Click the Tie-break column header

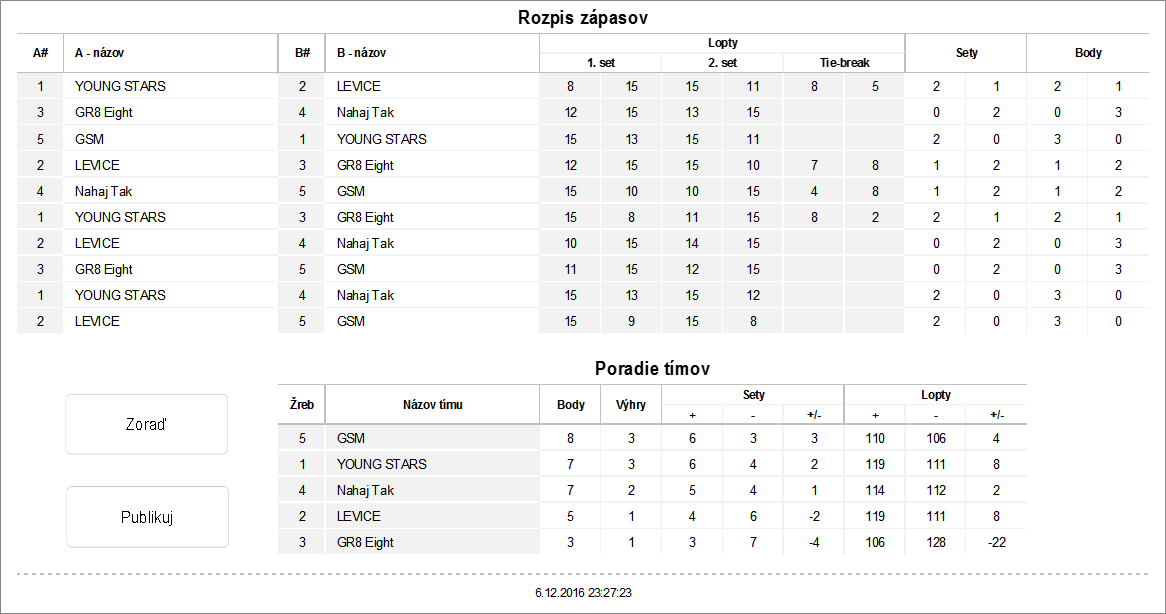[x=844, y=62]
